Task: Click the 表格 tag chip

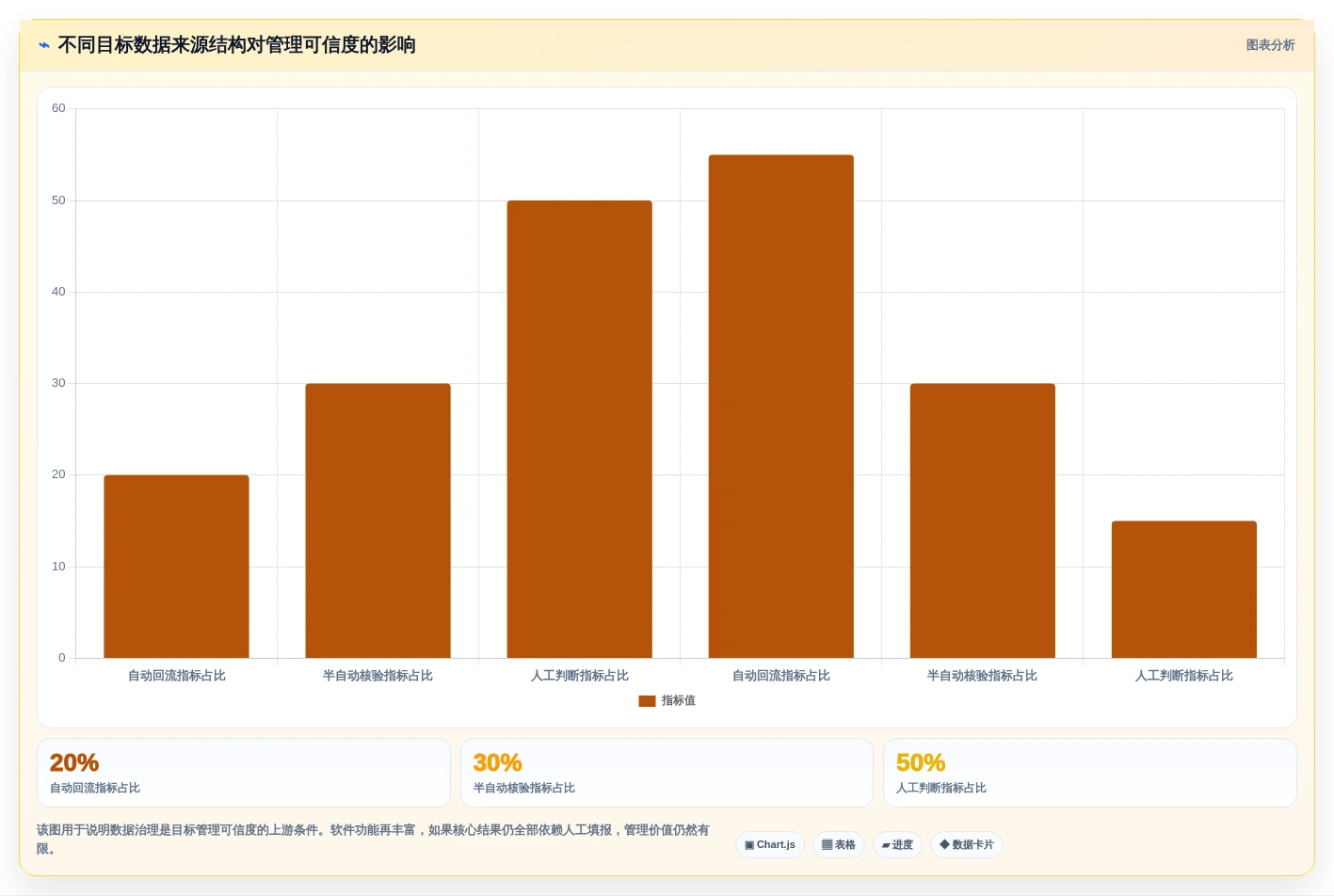Action: pos(839,844)
